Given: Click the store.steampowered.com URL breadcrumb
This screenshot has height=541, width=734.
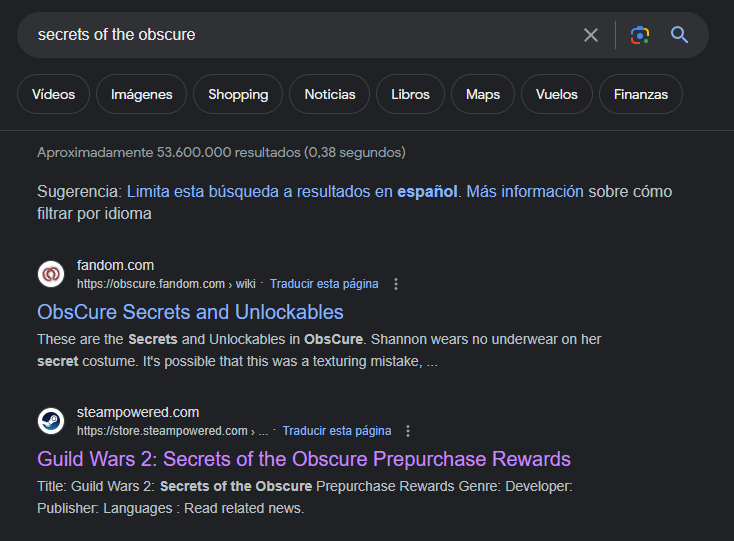Looking at the screenshot, I should click(172, 431).
